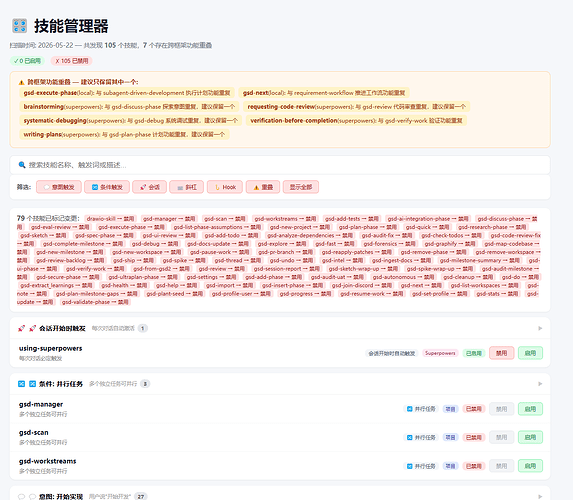Click the count badge '27' in 意图 header
The width and height of the screenshot is (573, 500).
point(141,496)
